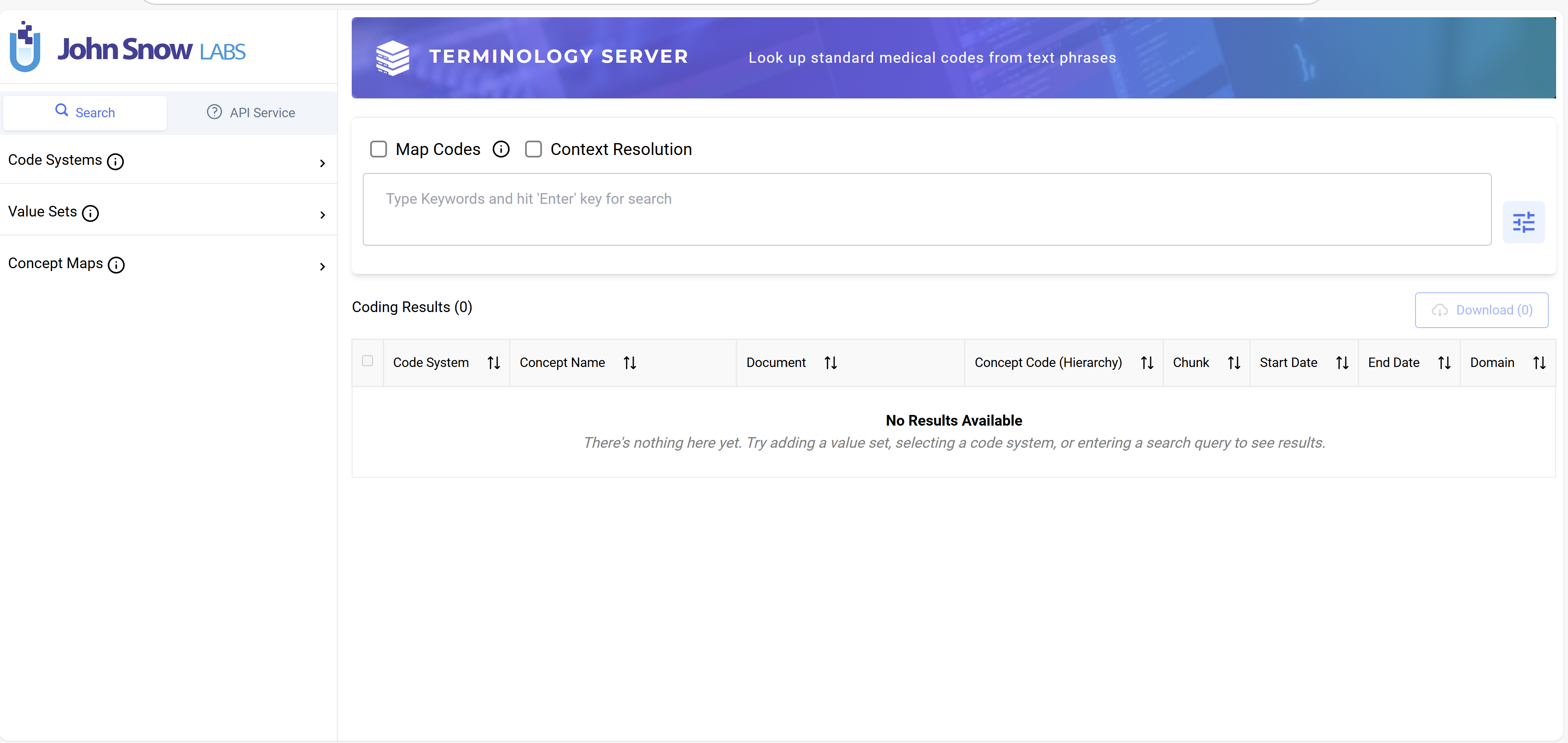Screen dimensions: 1568x743
Task: Click the Value Sets info icon
Action: (x=90, y=213)
